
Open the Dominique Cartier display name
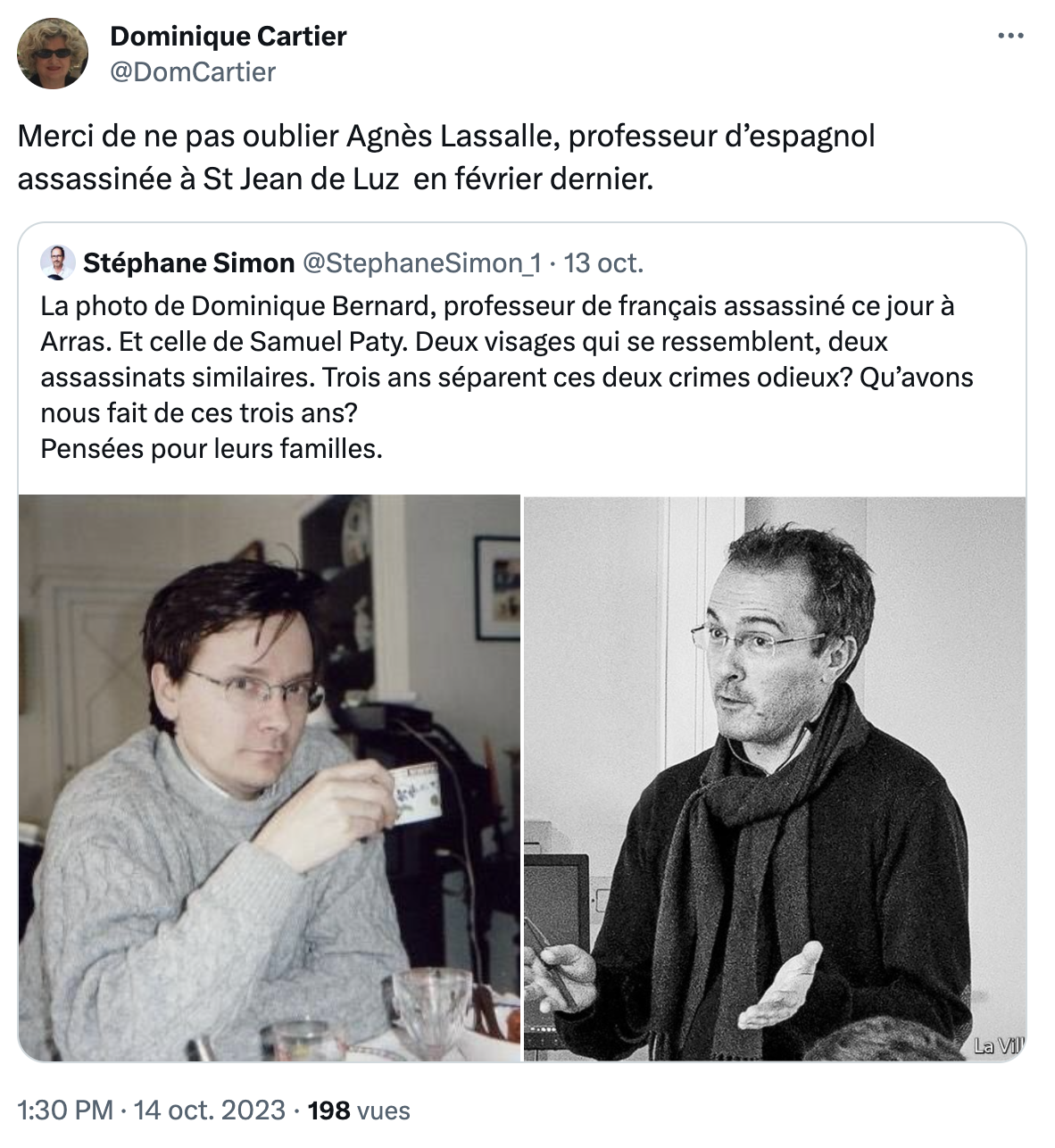228,36
